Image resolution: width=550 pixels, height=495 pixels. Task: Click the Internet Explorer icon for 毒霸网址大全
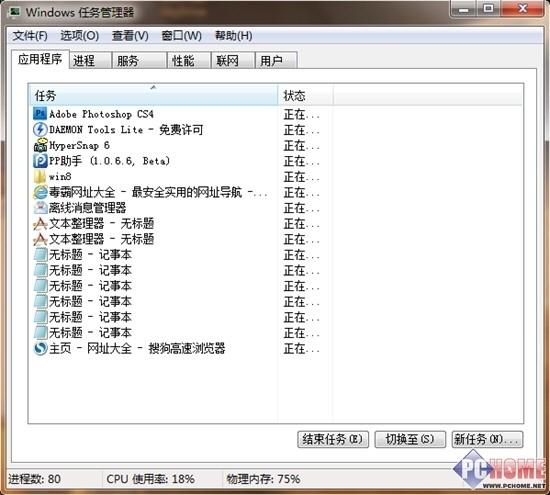40,192
